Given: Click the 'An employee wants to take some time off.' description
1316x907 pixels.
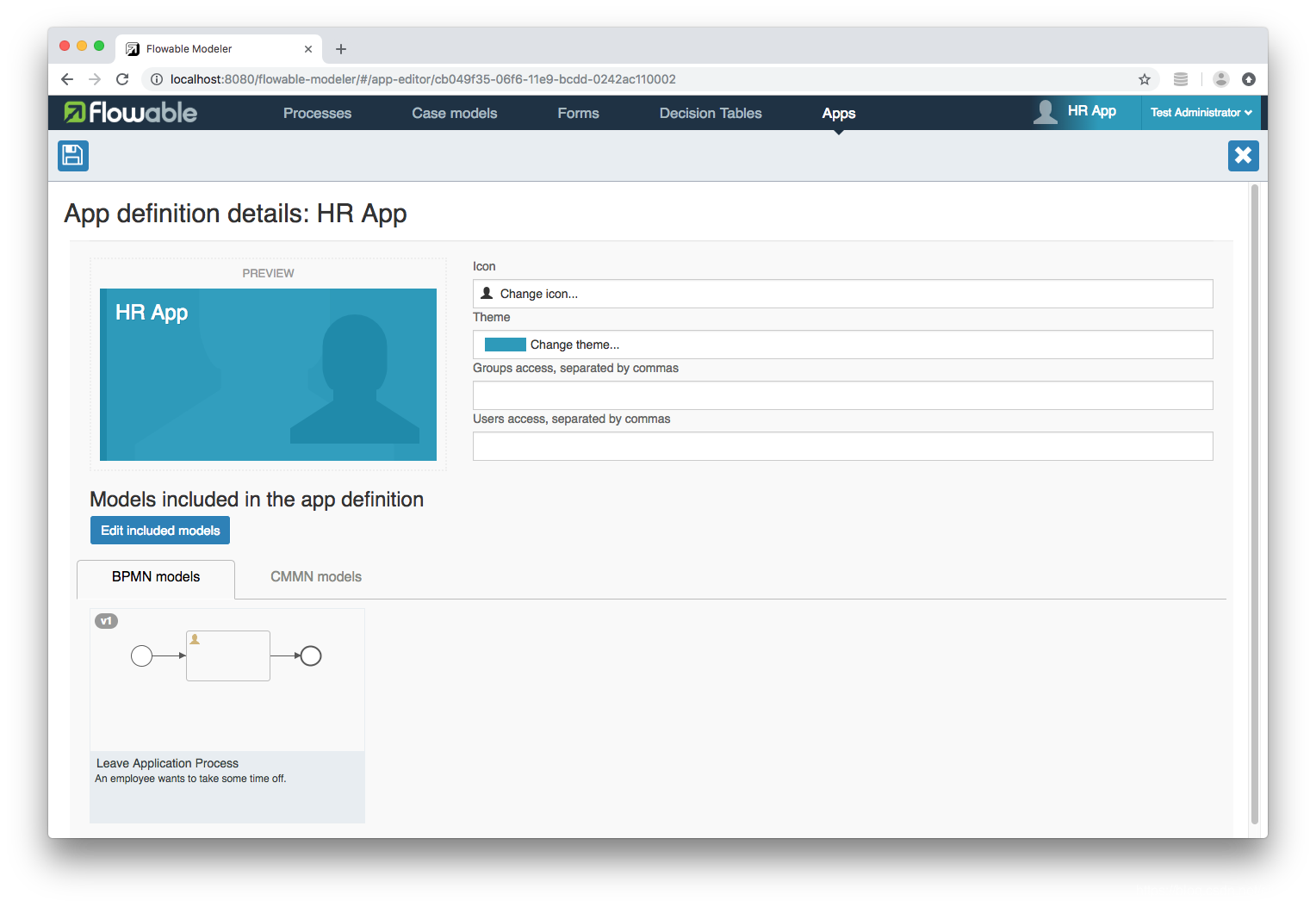Looking at the screenshot, I should click(x=190, y=779).
